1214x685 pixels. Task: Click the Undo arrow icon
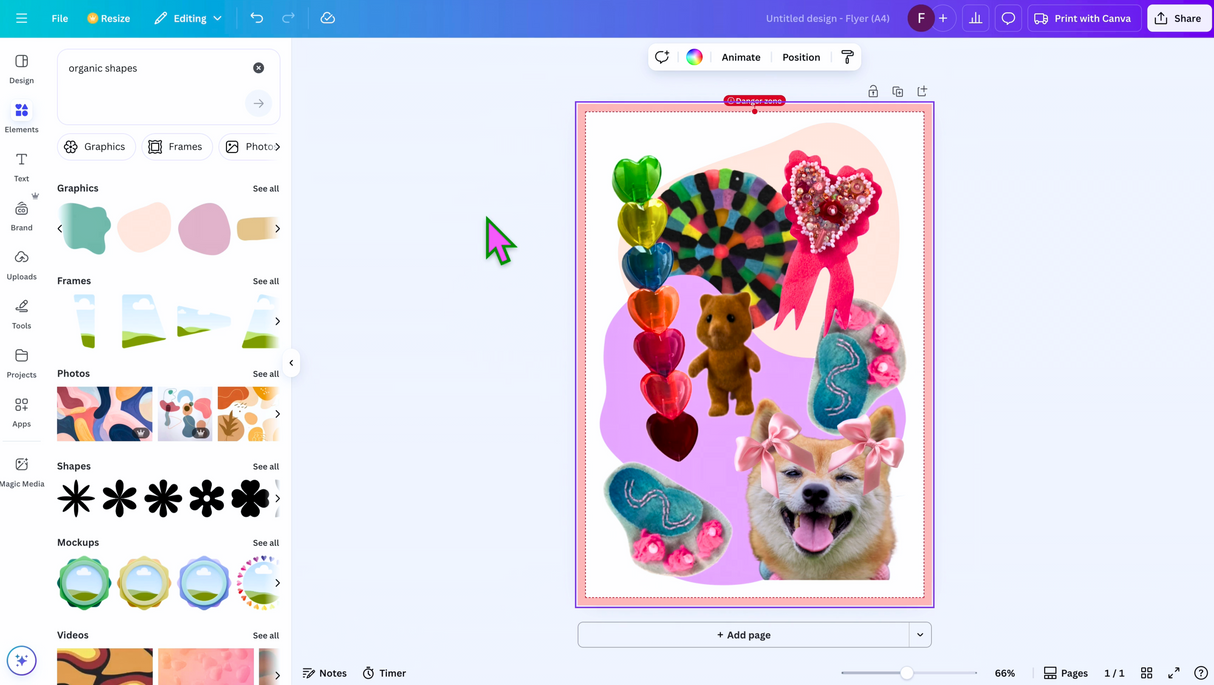pos(257,18)
